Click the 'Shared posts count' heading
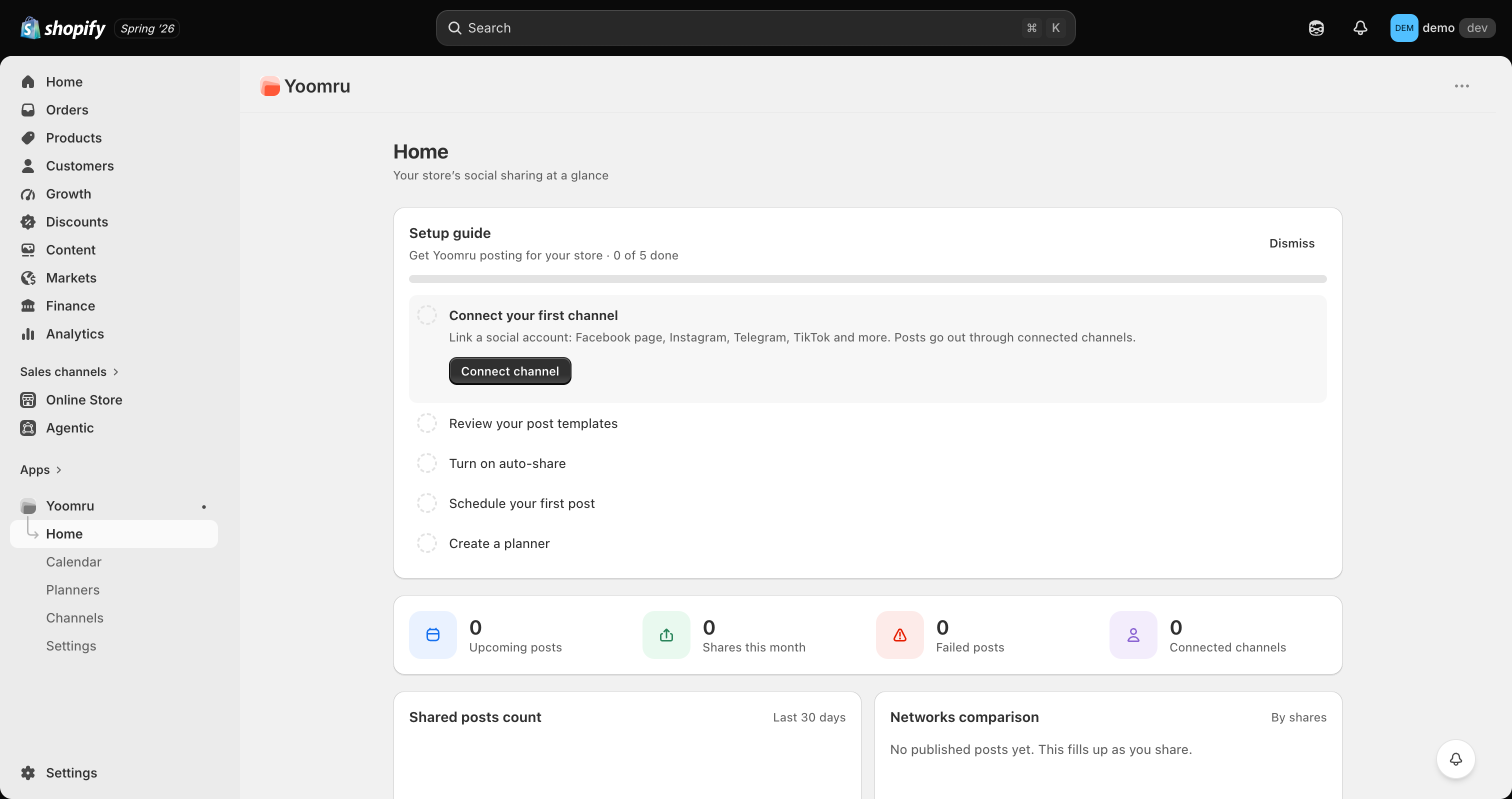 475,717
